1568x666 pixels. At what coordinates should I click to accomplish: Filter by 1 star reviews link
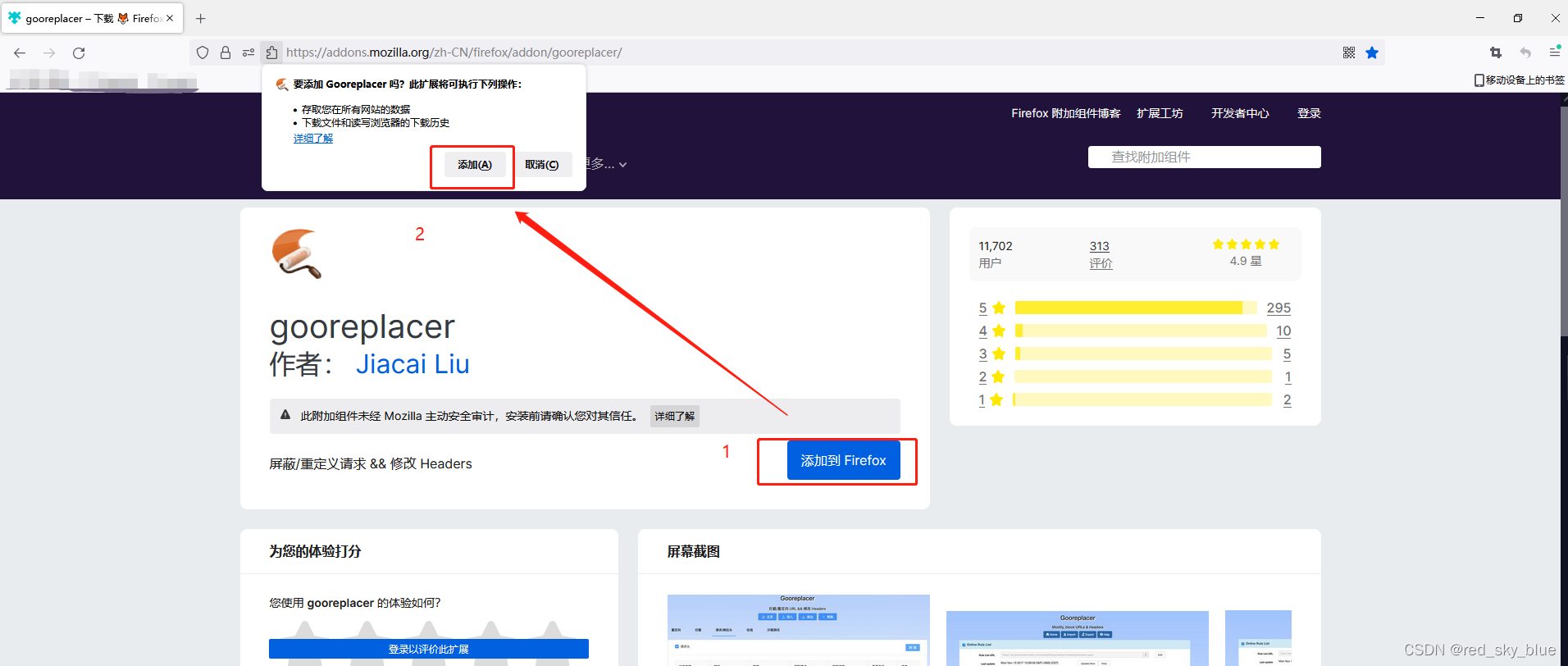pos(991,399)
